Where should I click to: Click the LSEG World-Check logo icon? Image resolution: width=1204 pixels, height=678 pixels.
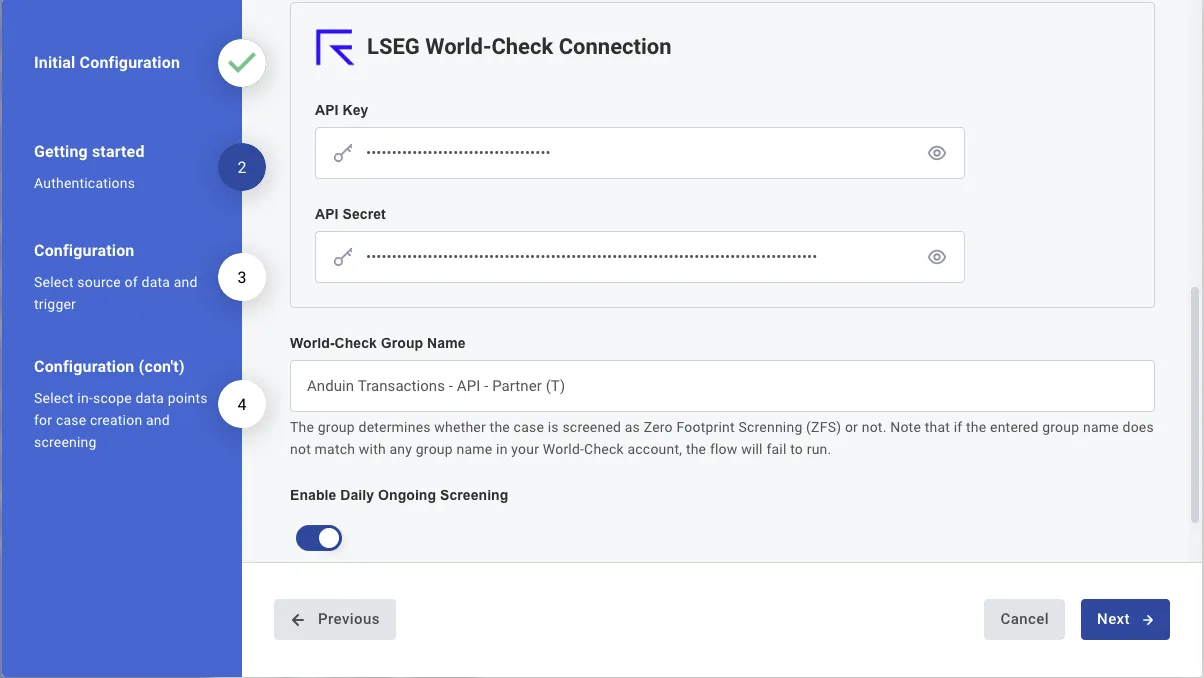coord(335,47)
